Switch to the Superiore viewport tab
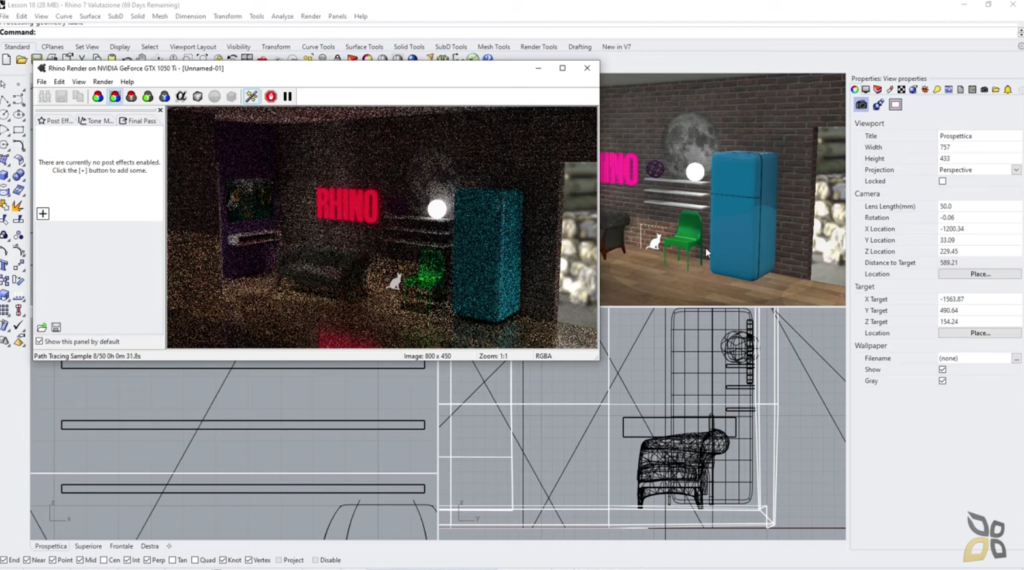Viewport: 1024px width, 570px height. 88,546
